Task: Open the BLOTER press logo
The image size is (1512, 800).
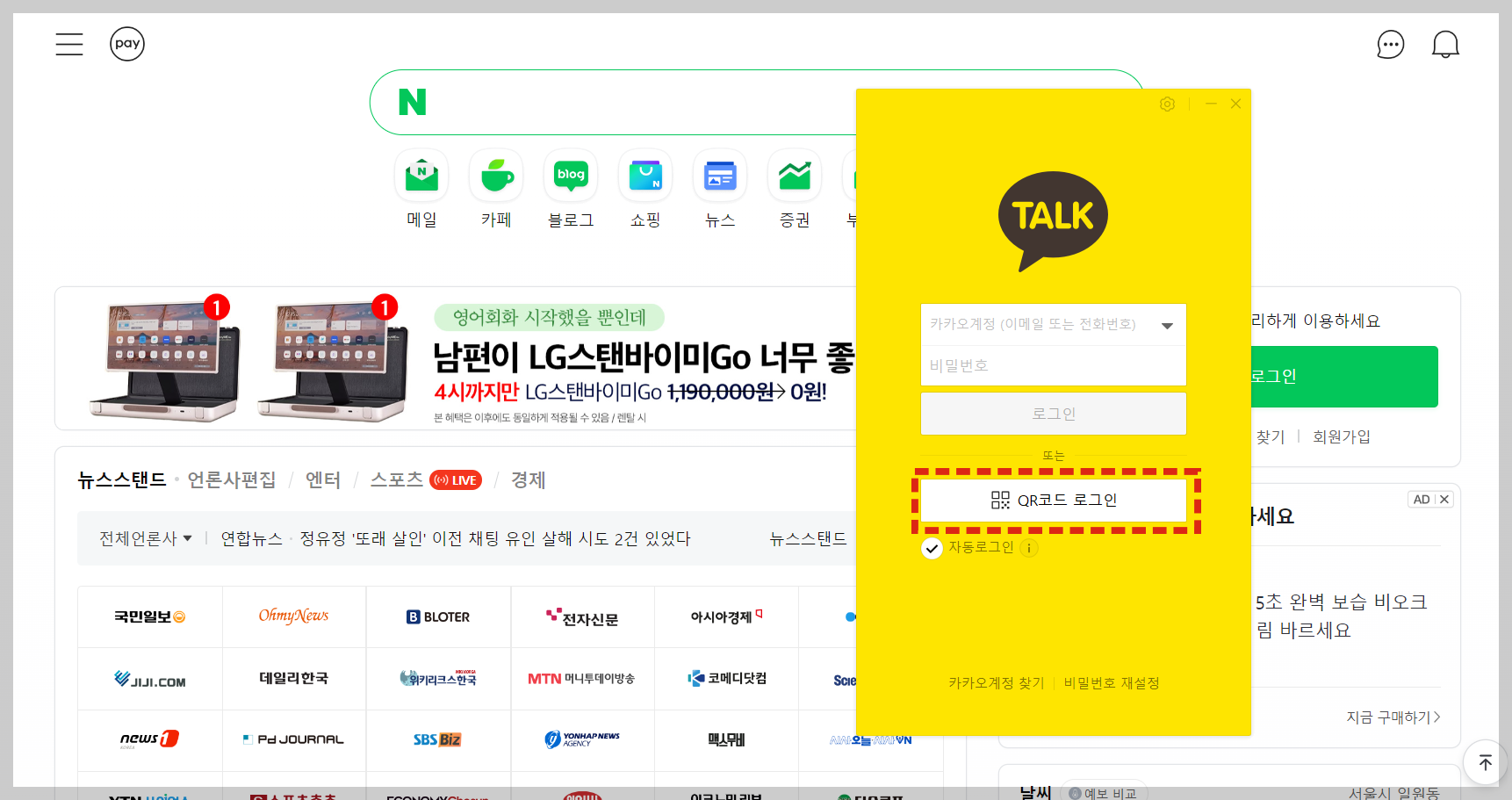Action: tap(439, 617)
